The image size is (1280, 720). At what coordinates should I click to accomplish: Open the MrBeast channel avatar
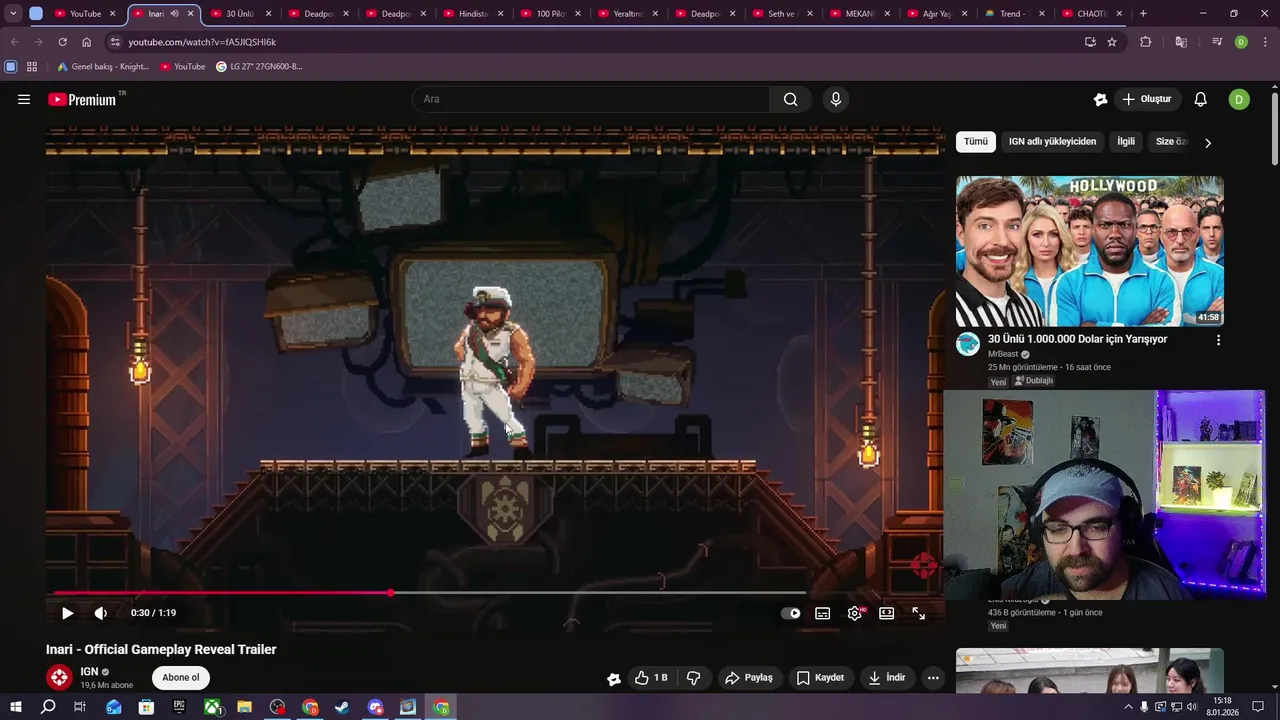pos(968,344)
